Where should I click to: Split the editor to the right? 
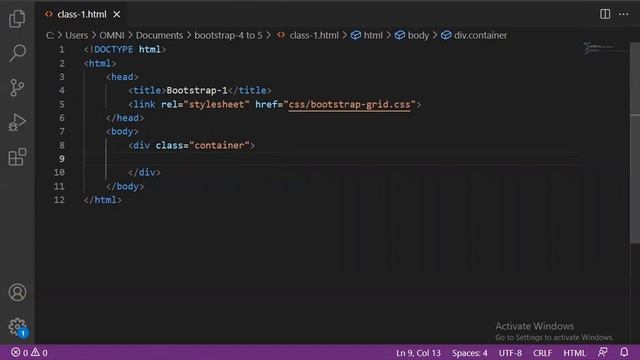click(605, 14)
